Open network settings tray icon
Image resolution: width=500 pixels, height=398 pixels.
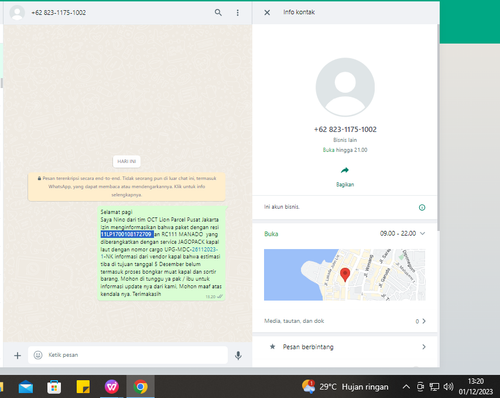[x=434, y=387]
